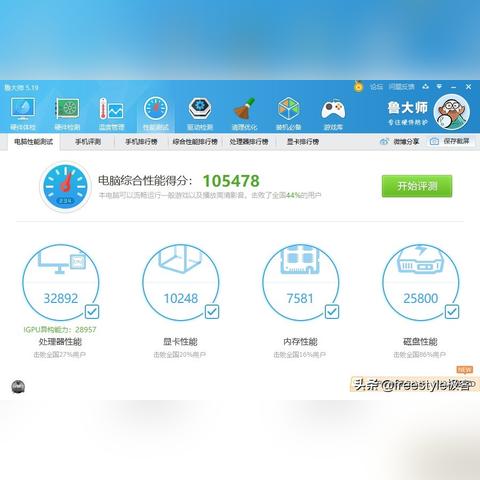Switch to 综合性能排行榜 tab
480x480 pixels.
195,142
